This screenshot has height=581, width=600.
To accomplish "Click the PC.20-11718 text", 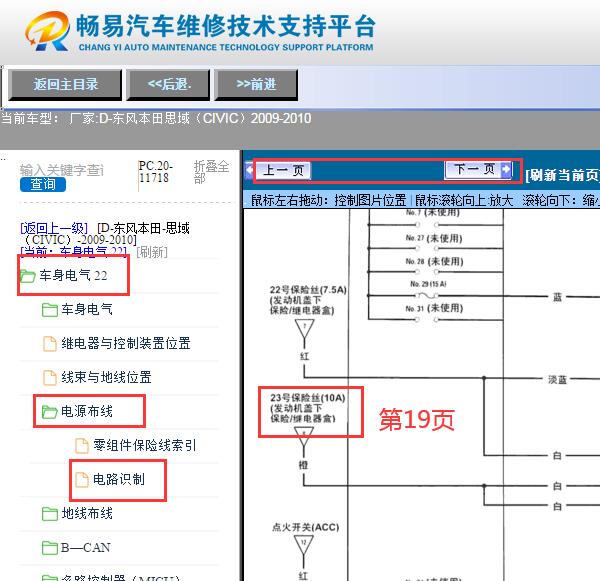I will 156,172.
